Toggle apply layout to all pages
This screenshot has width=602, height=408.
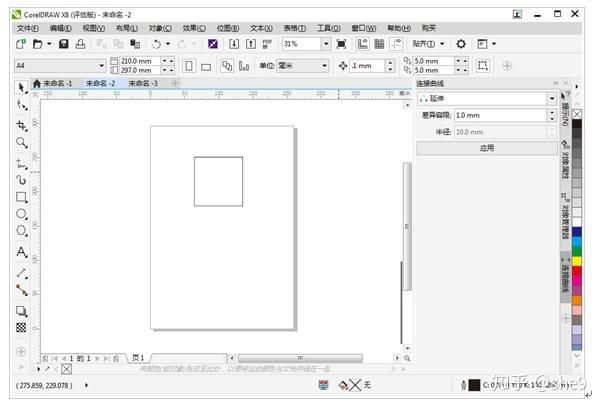pos(227,66)
